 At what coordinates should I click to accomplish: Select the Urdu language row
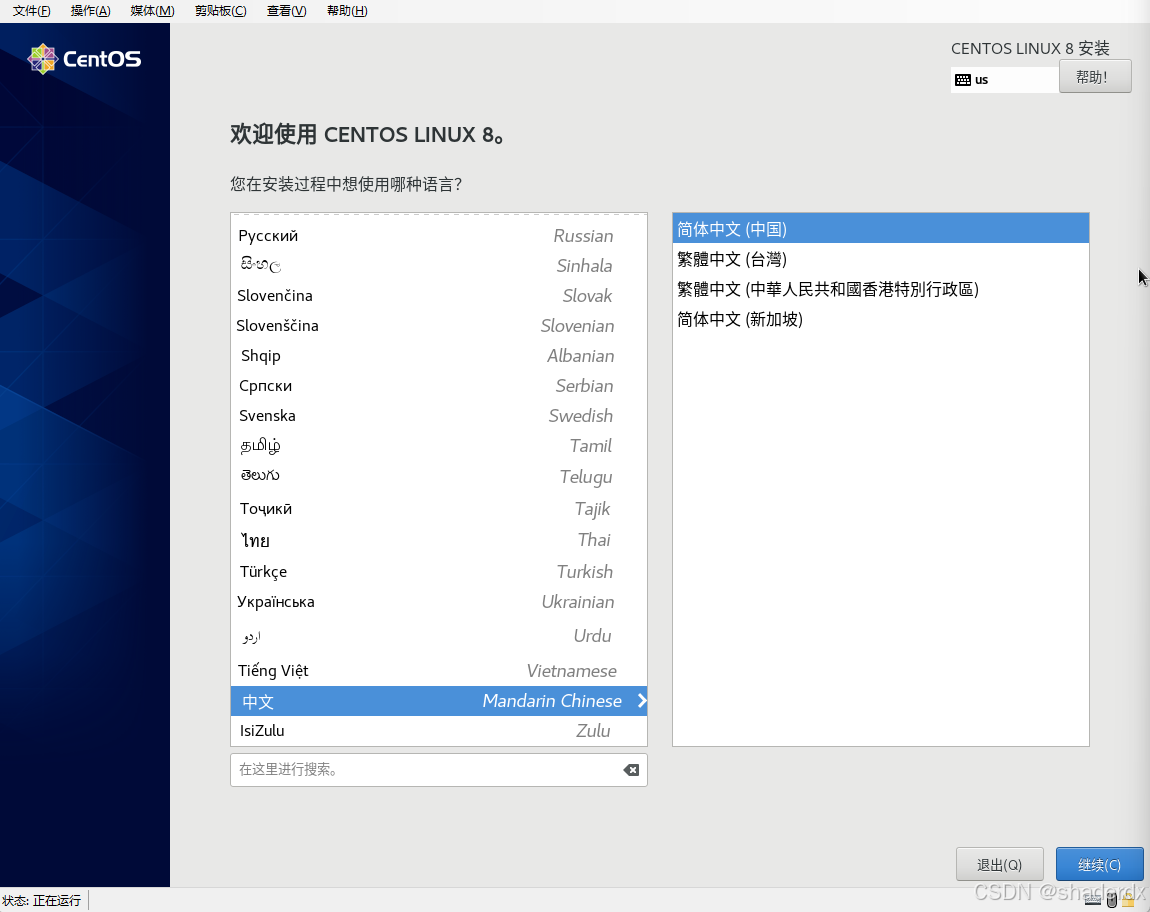pos(439,635)
